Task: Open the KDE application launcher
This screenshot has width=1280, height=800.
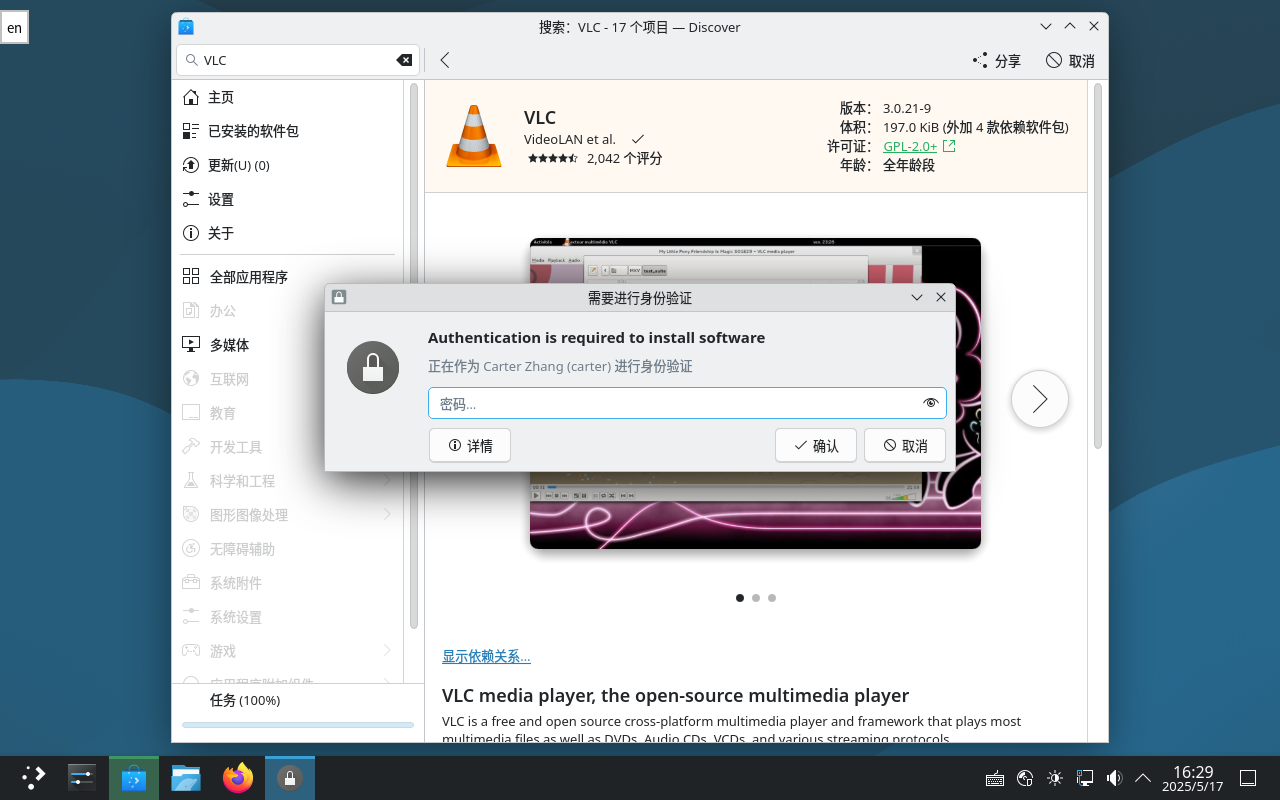Action: click(x=34, y=778)
